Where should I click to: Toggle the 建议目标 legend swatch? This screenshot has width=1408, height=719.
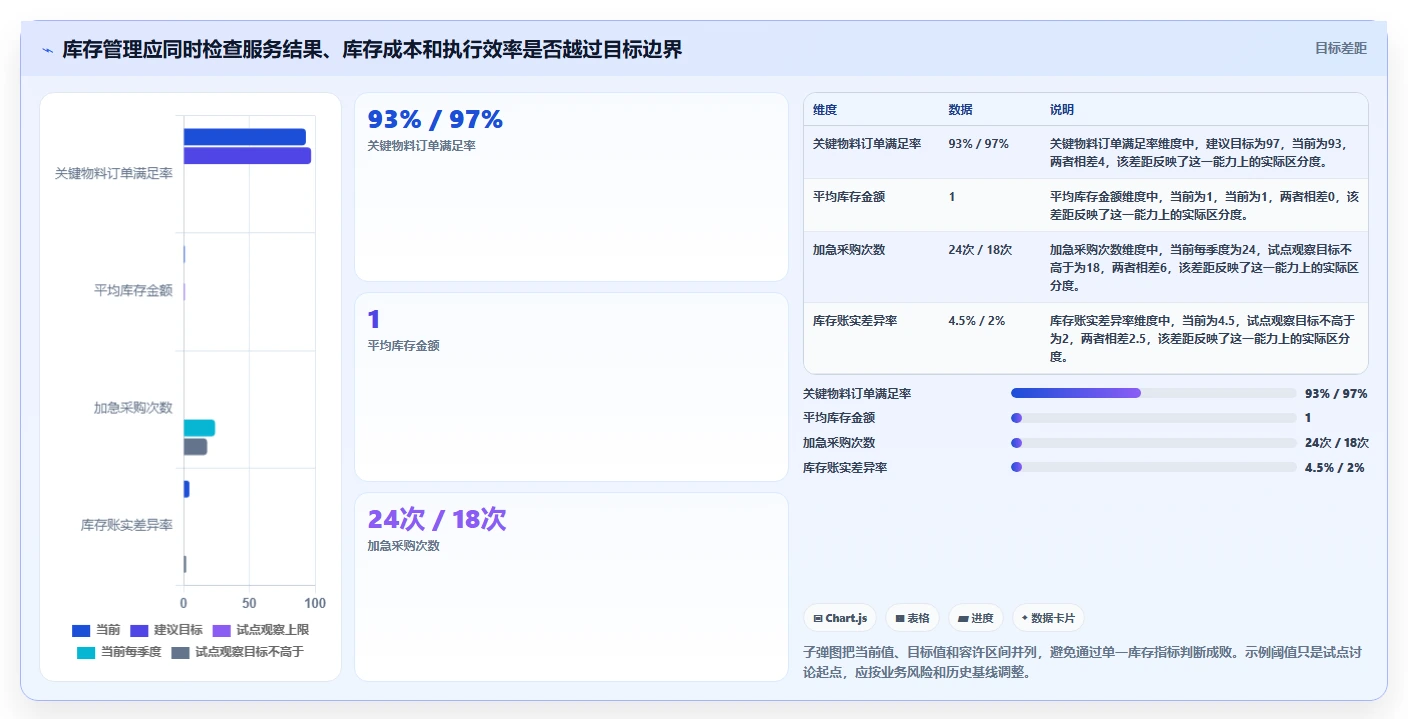(x=139, y=630)
